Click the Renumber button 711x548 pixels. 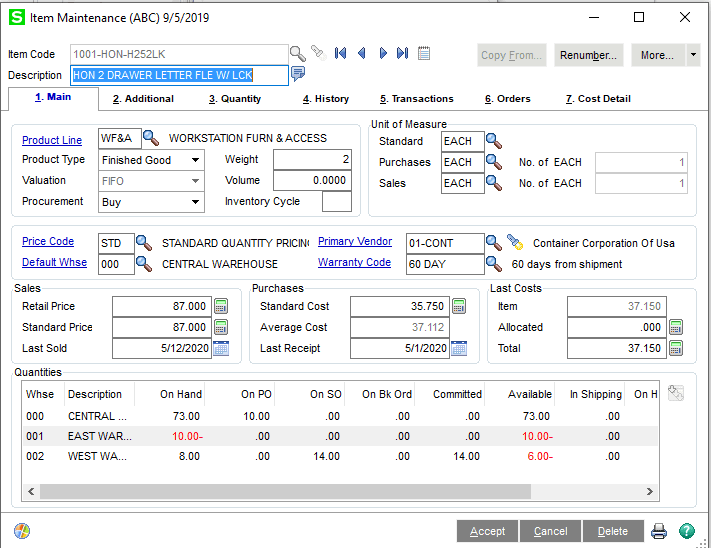589,55
